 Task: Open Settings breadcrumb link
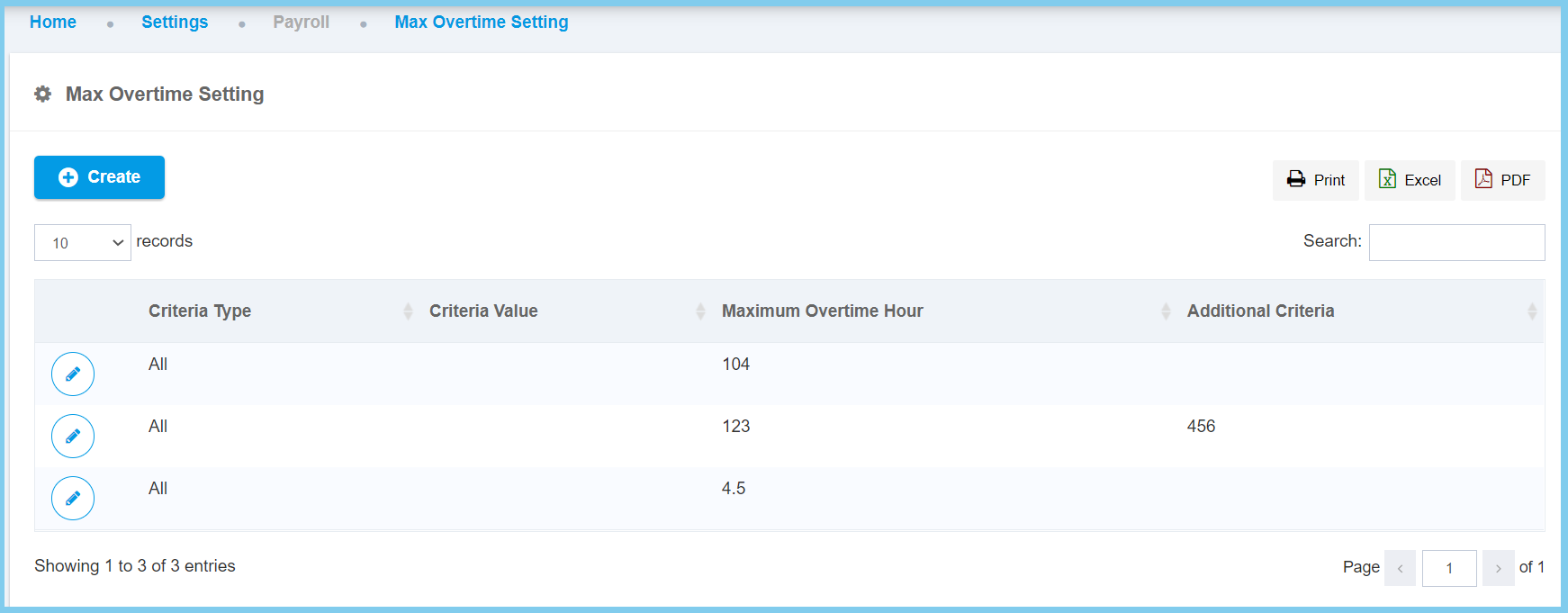point(175,22)
